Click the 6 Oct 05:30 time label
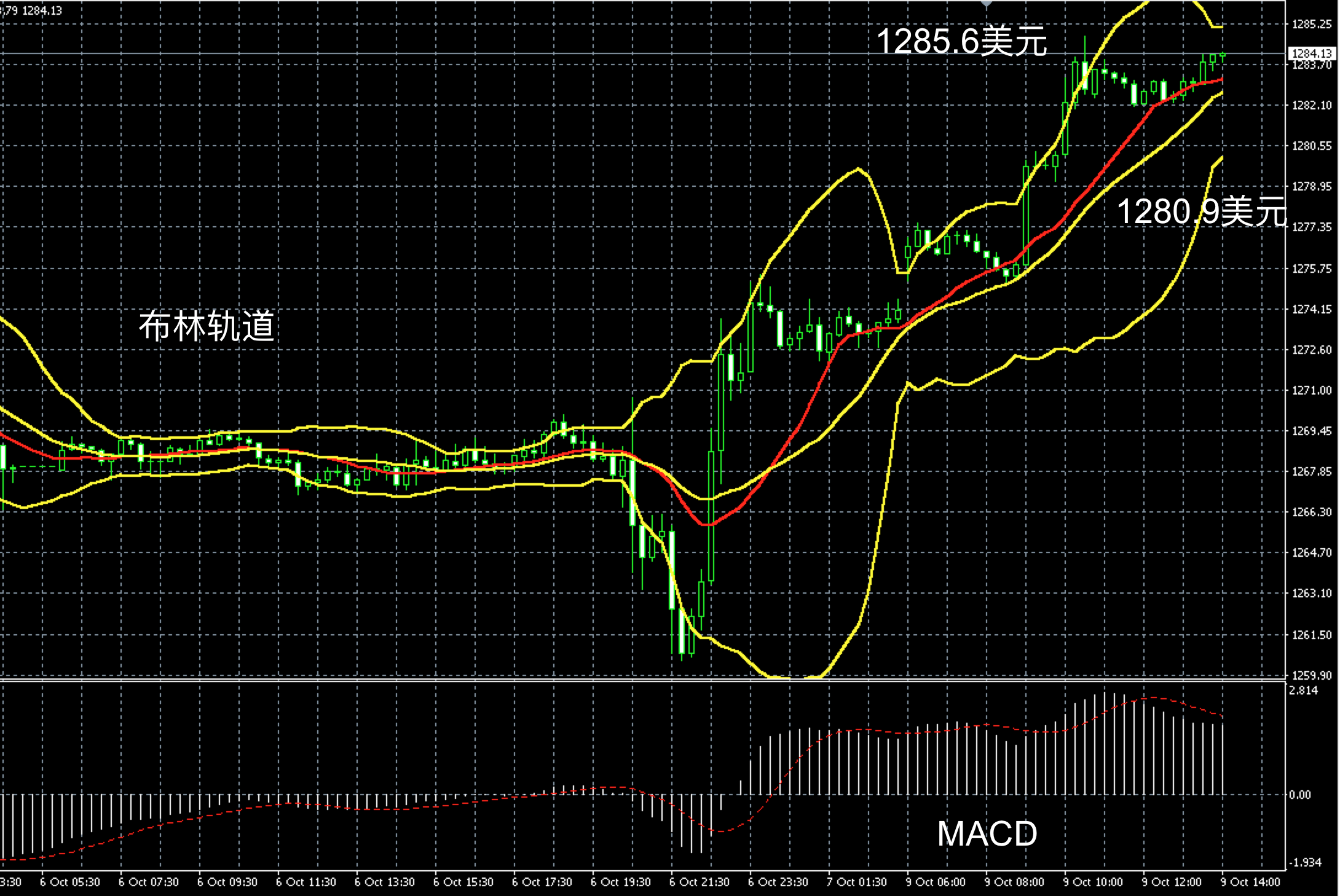Screen dimensions: 1340x896 click(70, 882)
